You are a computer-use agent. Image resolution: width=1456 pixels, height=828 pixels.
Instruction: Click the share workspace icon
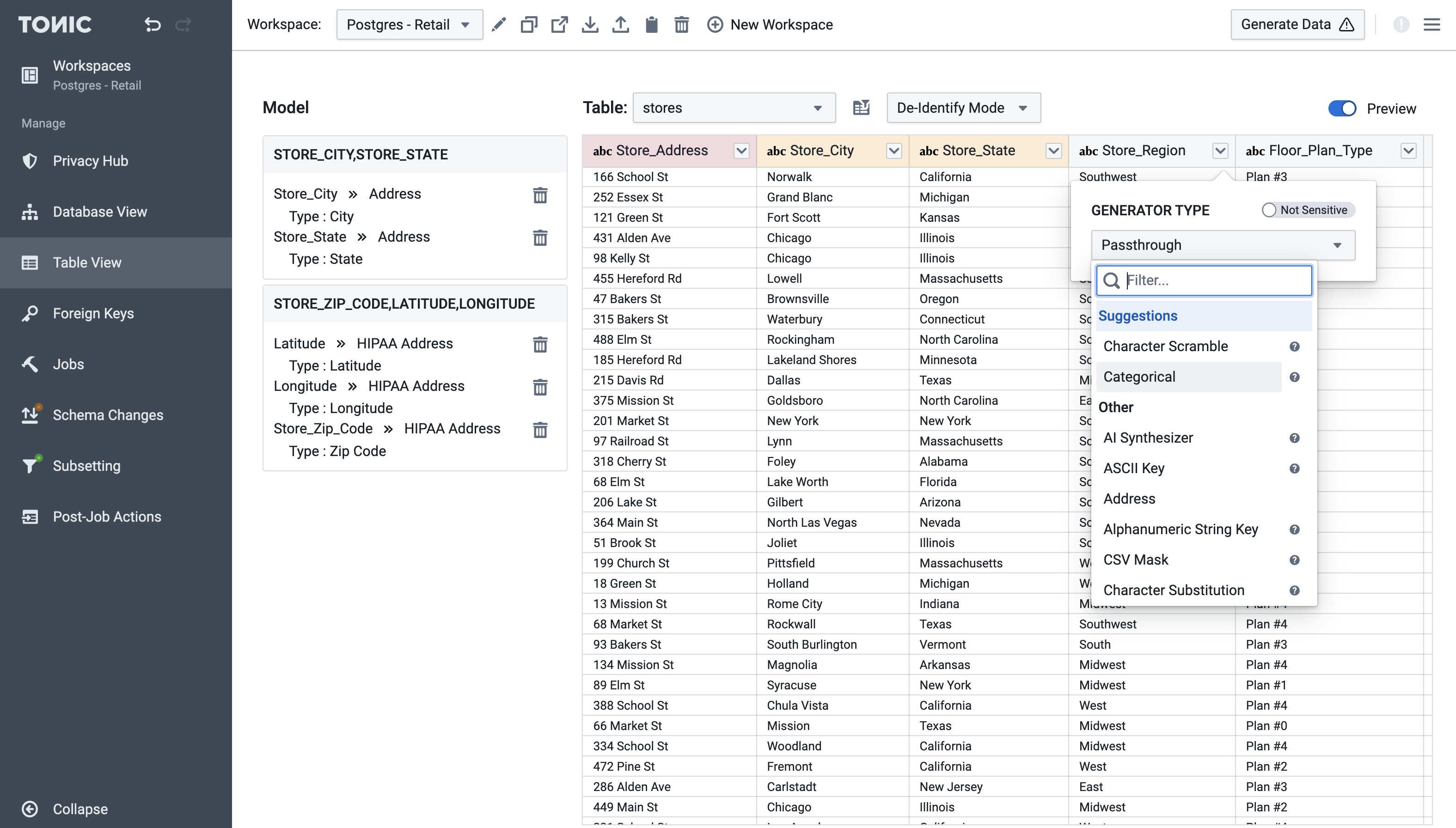(560, 24)
